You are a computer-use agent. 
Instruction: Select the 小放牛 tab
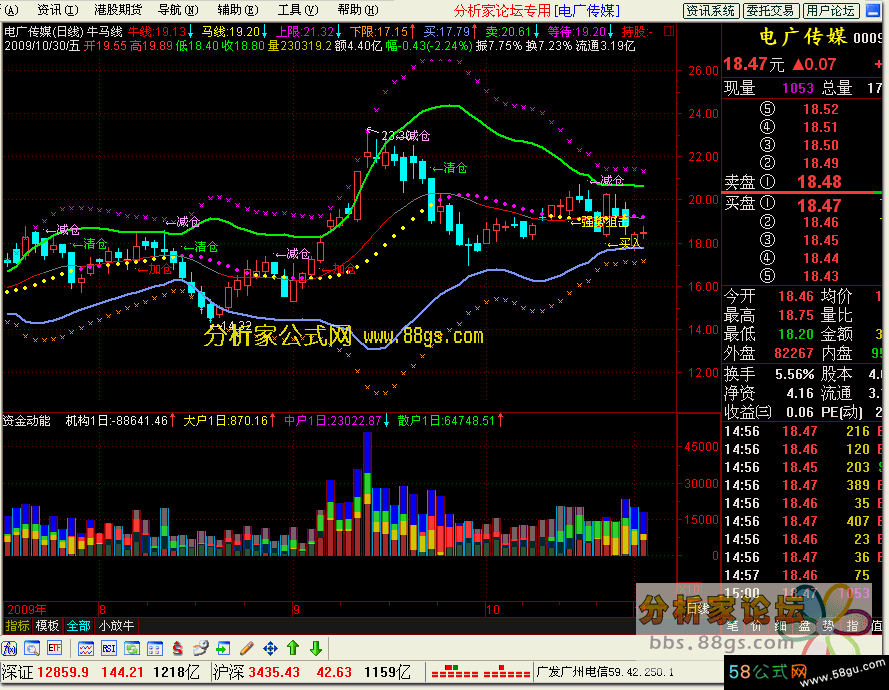pyautogui.click(x=116, y=626)
